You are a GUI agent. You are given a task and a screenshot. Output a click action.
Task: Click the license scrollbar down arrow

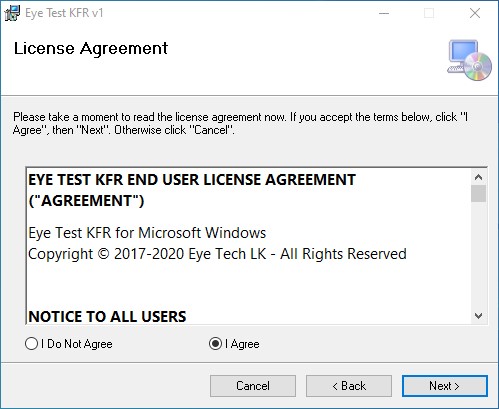pos(479,316)
